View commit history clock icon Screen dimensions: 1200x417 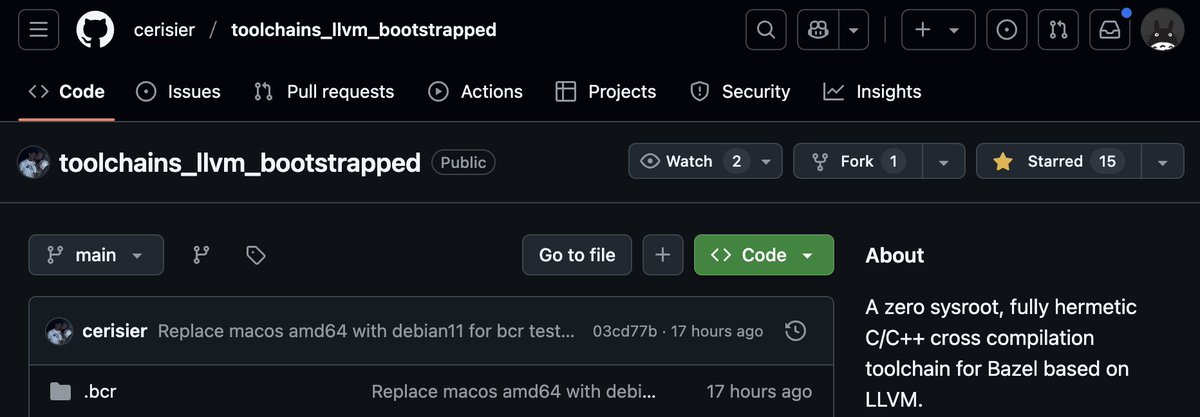[x=795, y=331]
